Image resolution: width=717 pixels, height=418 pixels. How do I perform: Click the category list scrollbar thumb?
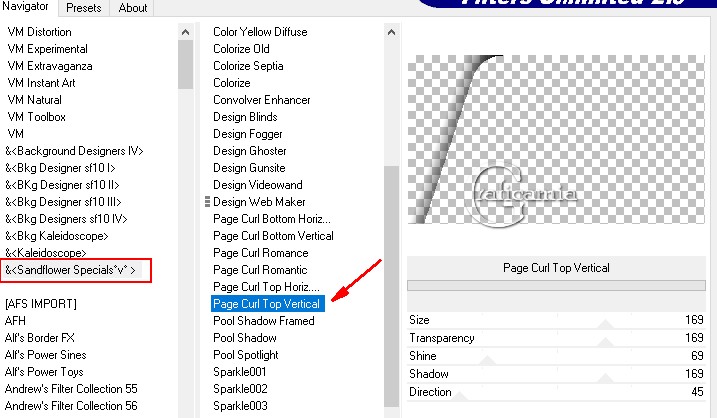click(x=185, y=64)
